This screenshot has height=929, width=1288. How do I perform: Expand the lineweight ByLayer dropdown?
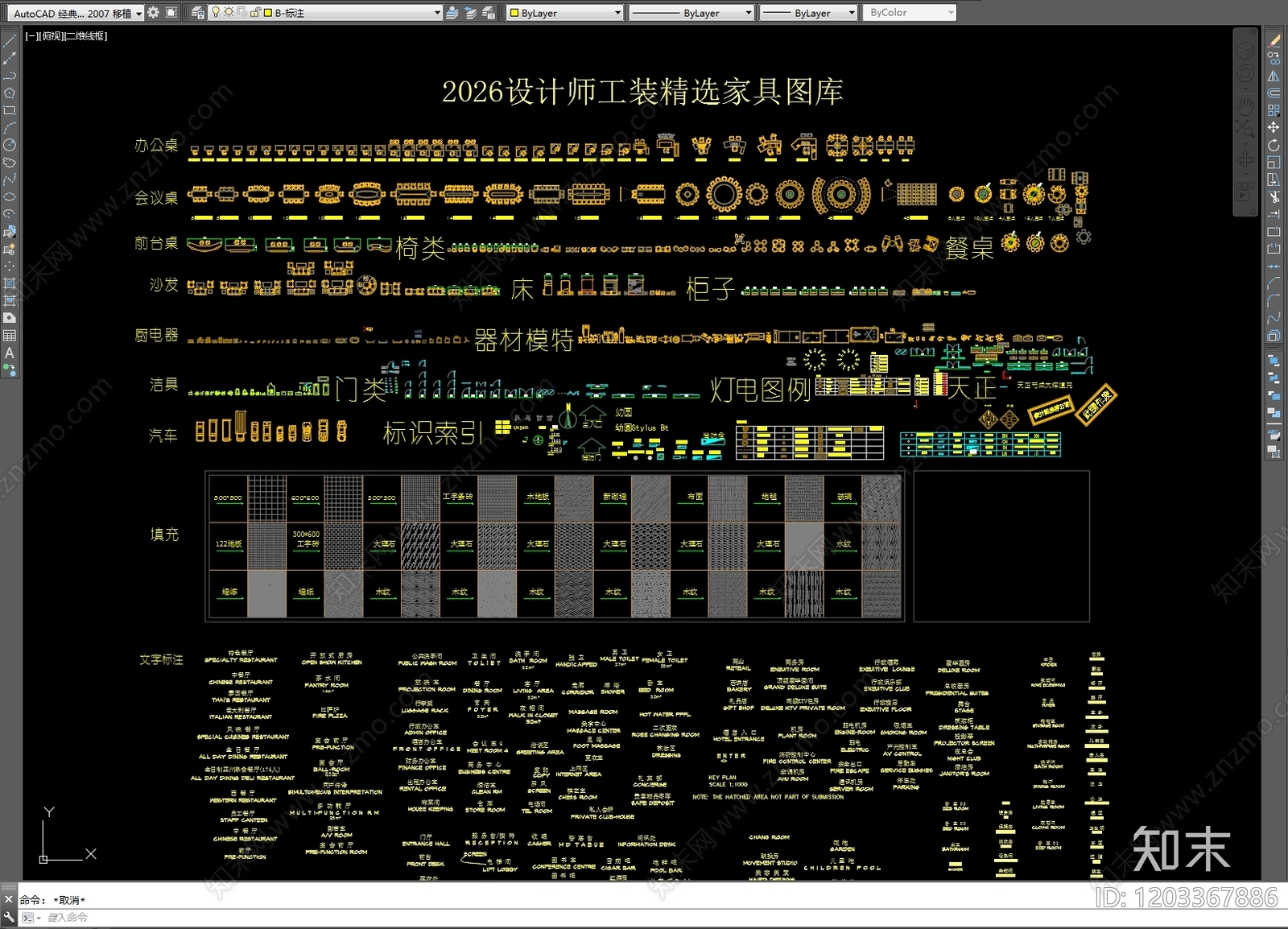click(x=852, y=13)
